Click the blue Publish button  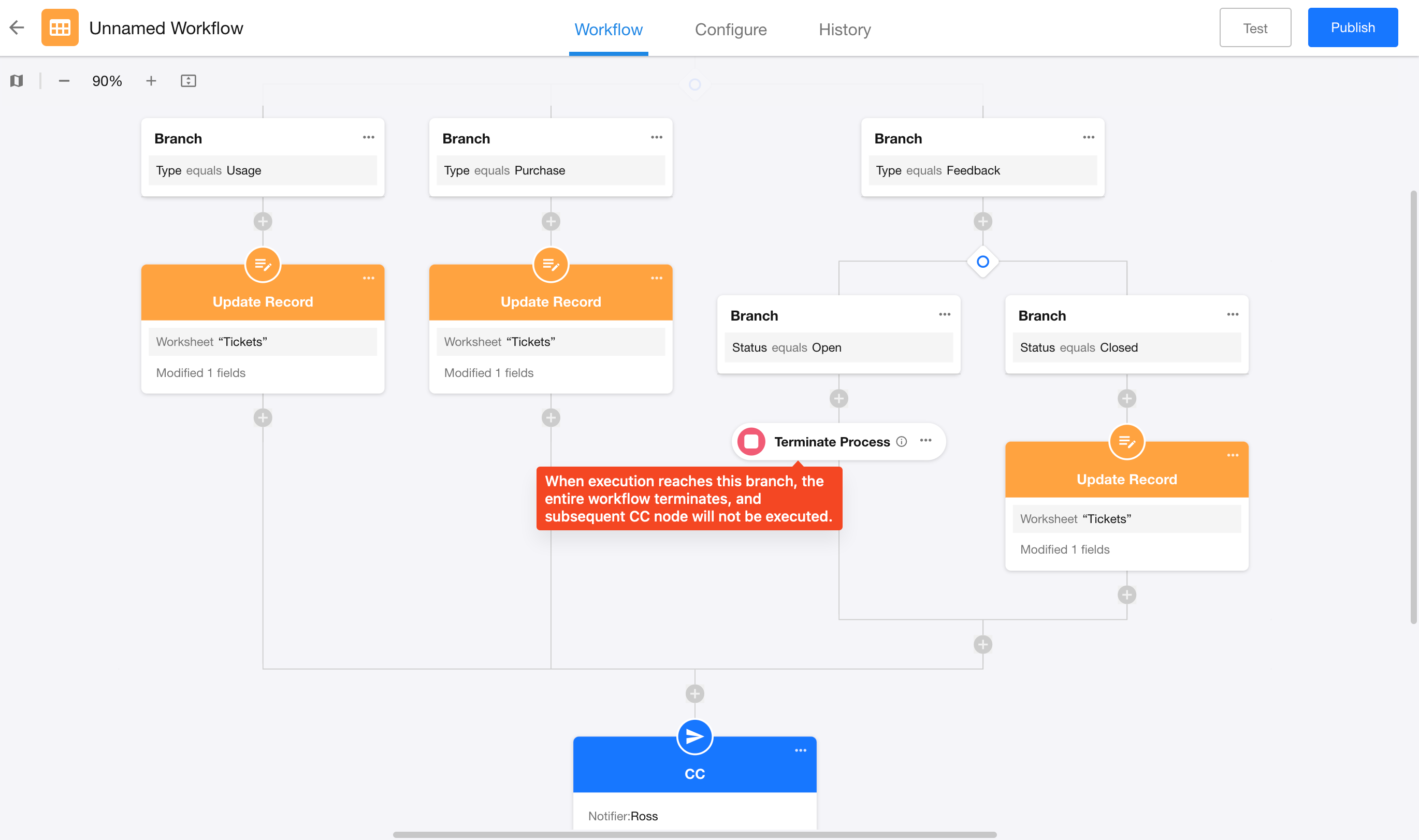pos(1352,28)
